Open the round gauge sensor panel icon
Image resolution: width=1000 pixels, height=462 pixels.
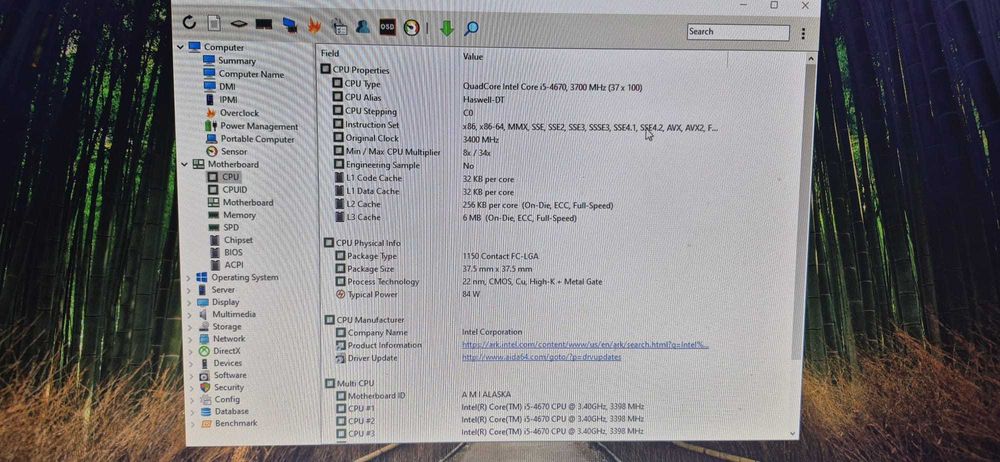411,27
